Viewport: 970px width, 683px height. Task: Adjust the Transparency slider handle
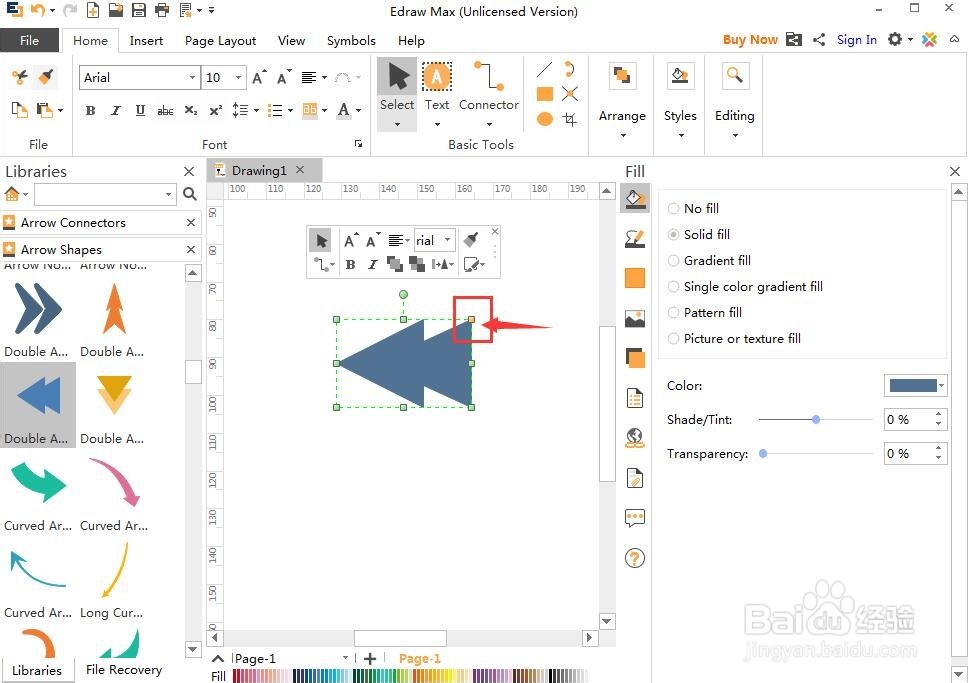[763, 453]
